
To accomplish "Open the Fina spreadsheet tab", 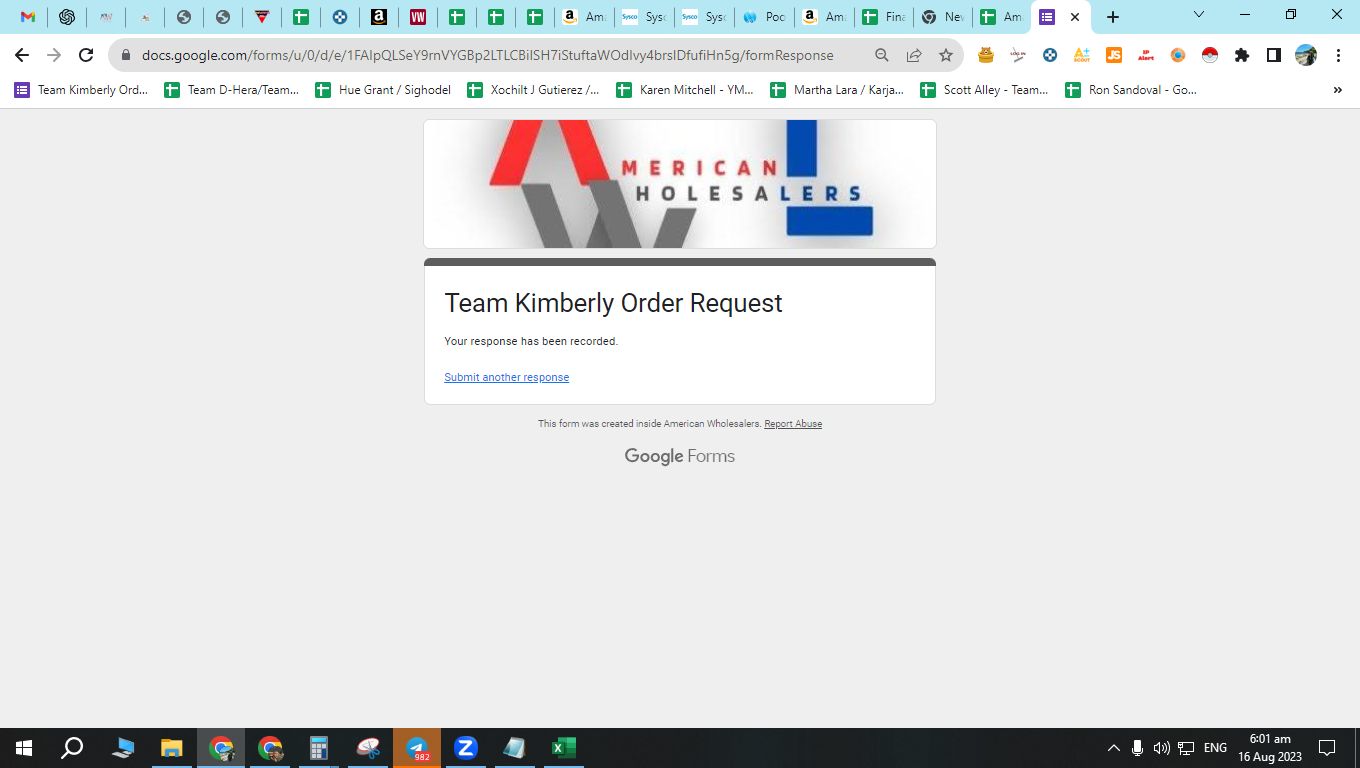I will (884, 17).
